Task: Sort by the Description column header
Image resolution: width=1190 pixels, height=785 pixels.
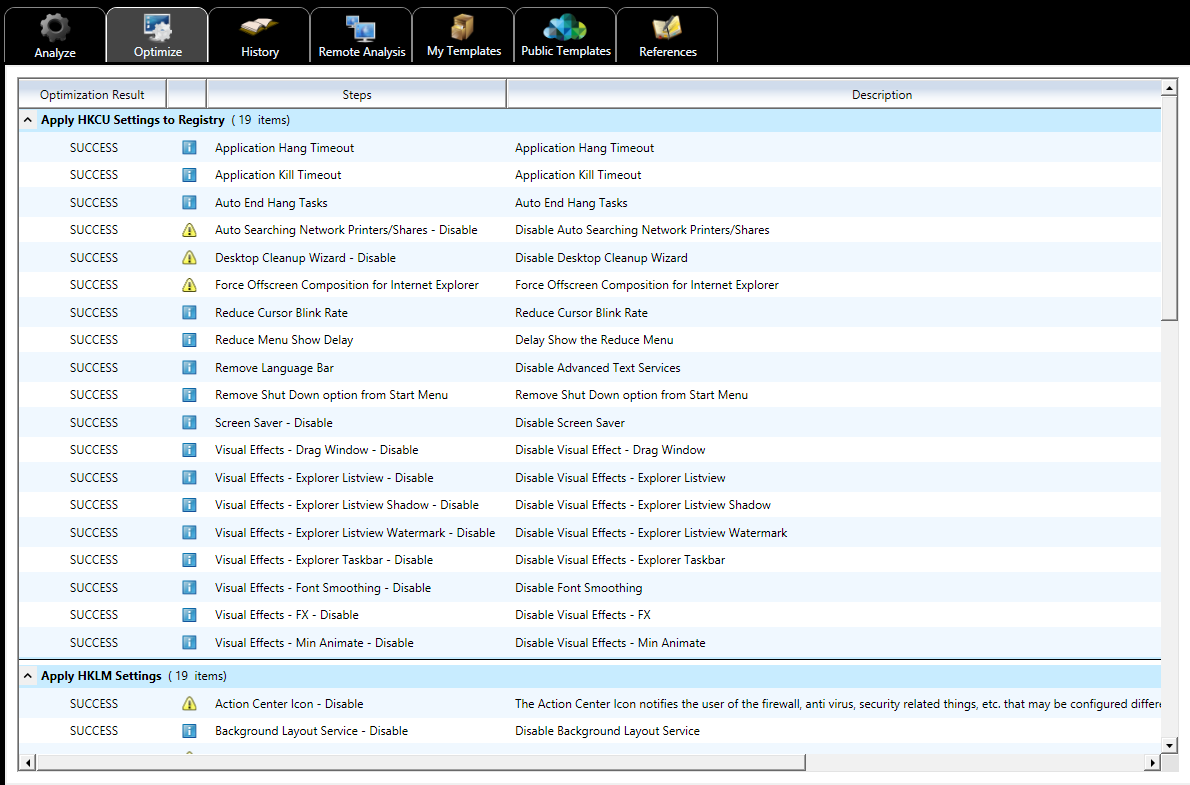Action: pyautogui.click(x=834, y=95)
